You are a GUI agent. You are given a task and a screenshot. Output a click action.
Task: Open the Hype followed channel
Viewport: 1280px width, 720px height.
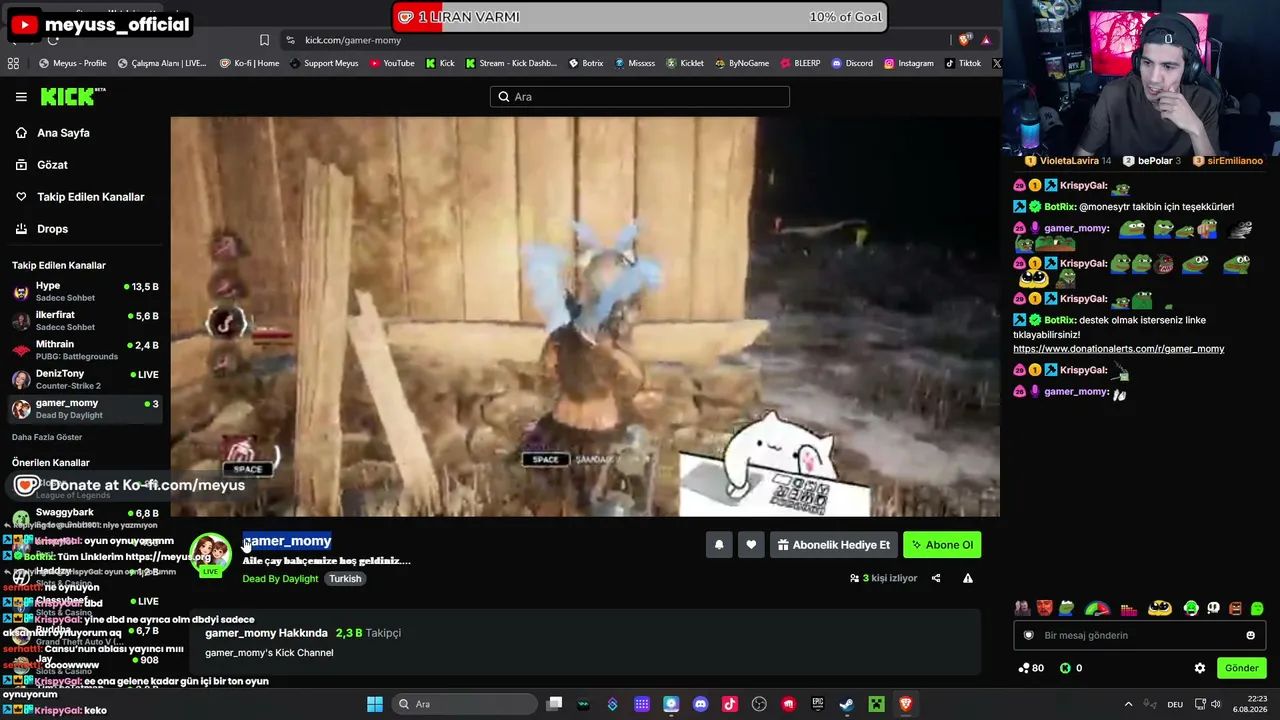pos(85,291)
